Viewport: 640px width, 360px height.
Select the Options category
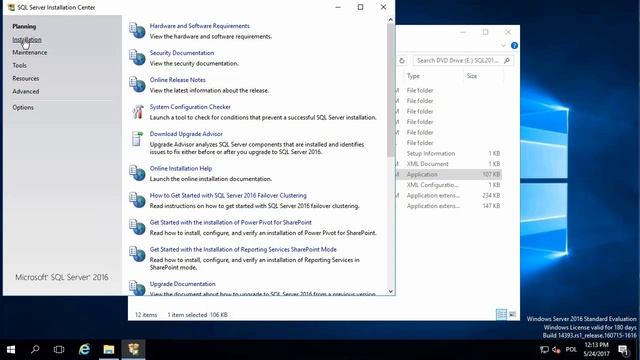tap(23, 107)
